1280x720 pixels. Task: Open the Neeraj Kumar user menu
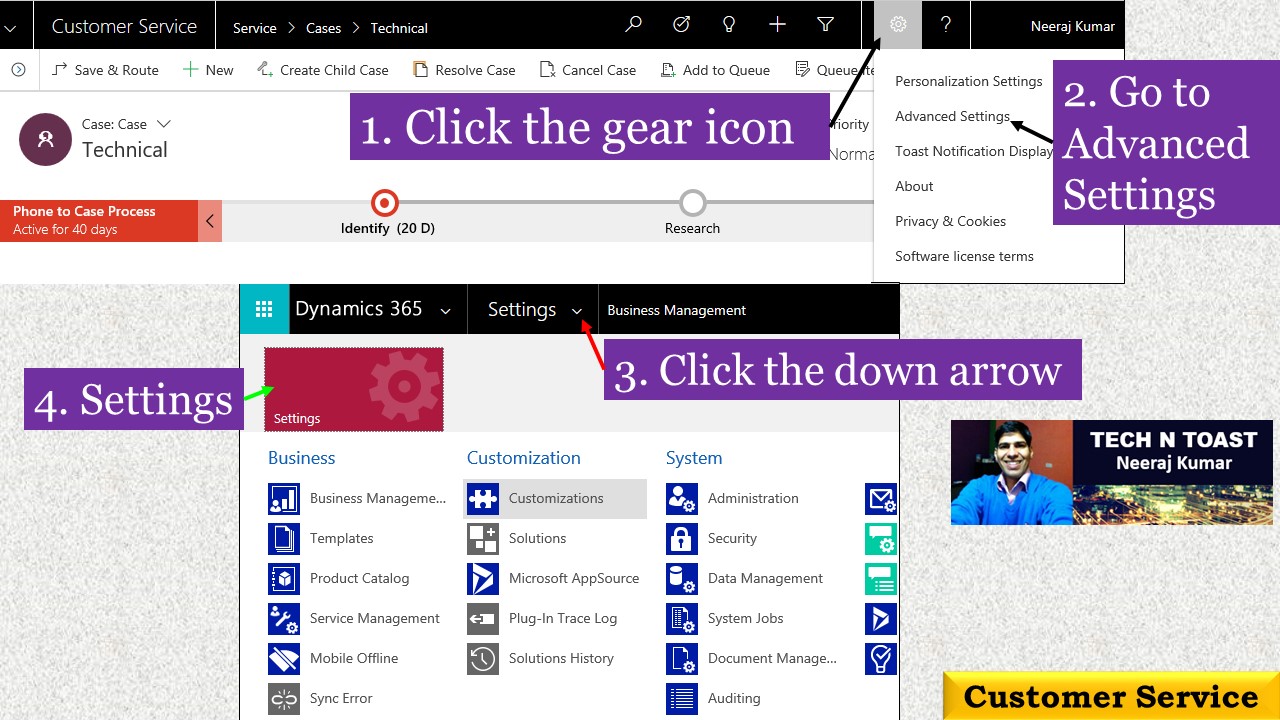pos(1073,26)
